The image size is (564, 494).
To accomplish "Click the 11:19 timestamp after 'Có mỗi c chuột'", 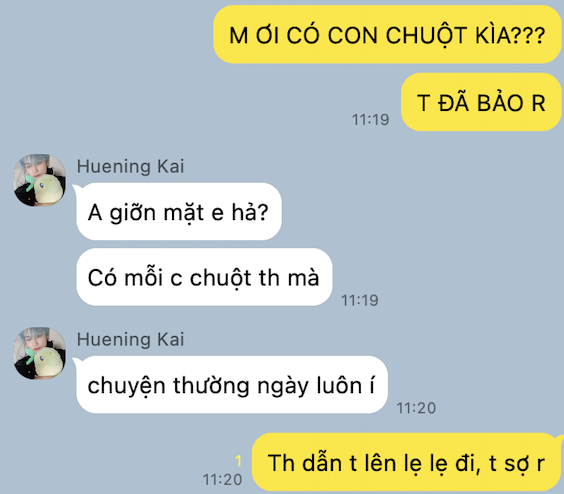I will (x=360, y=300).
